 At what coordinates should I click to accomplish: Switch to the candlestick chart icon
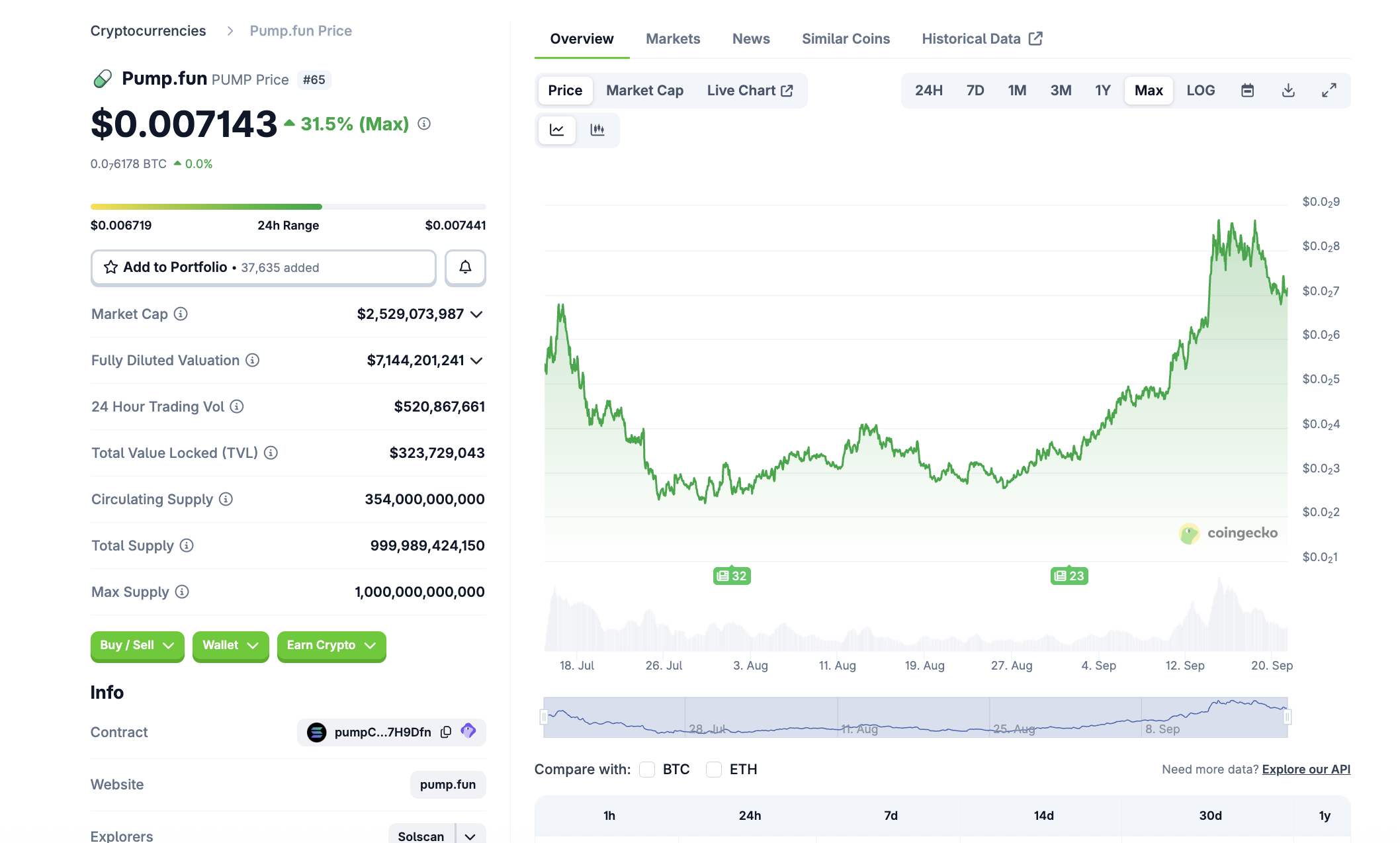[x=598, y=130]
